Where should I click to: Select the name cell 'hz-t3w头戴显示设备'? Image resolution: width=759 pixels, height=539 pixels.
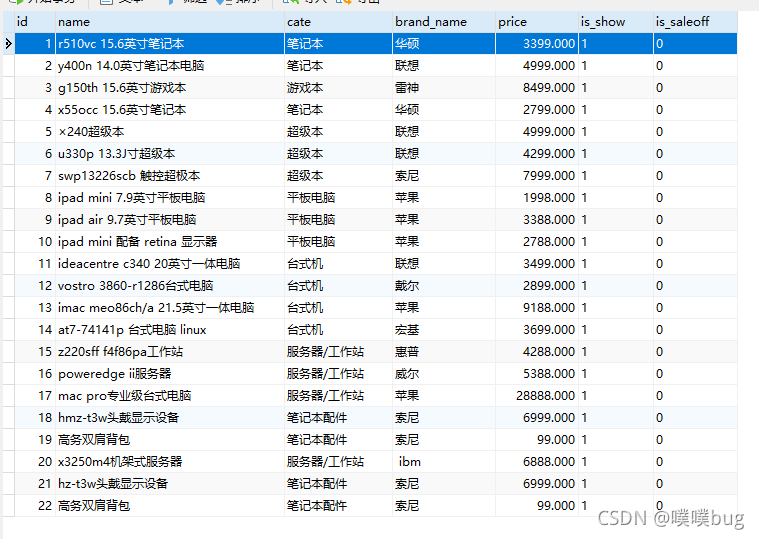point(169,484)
